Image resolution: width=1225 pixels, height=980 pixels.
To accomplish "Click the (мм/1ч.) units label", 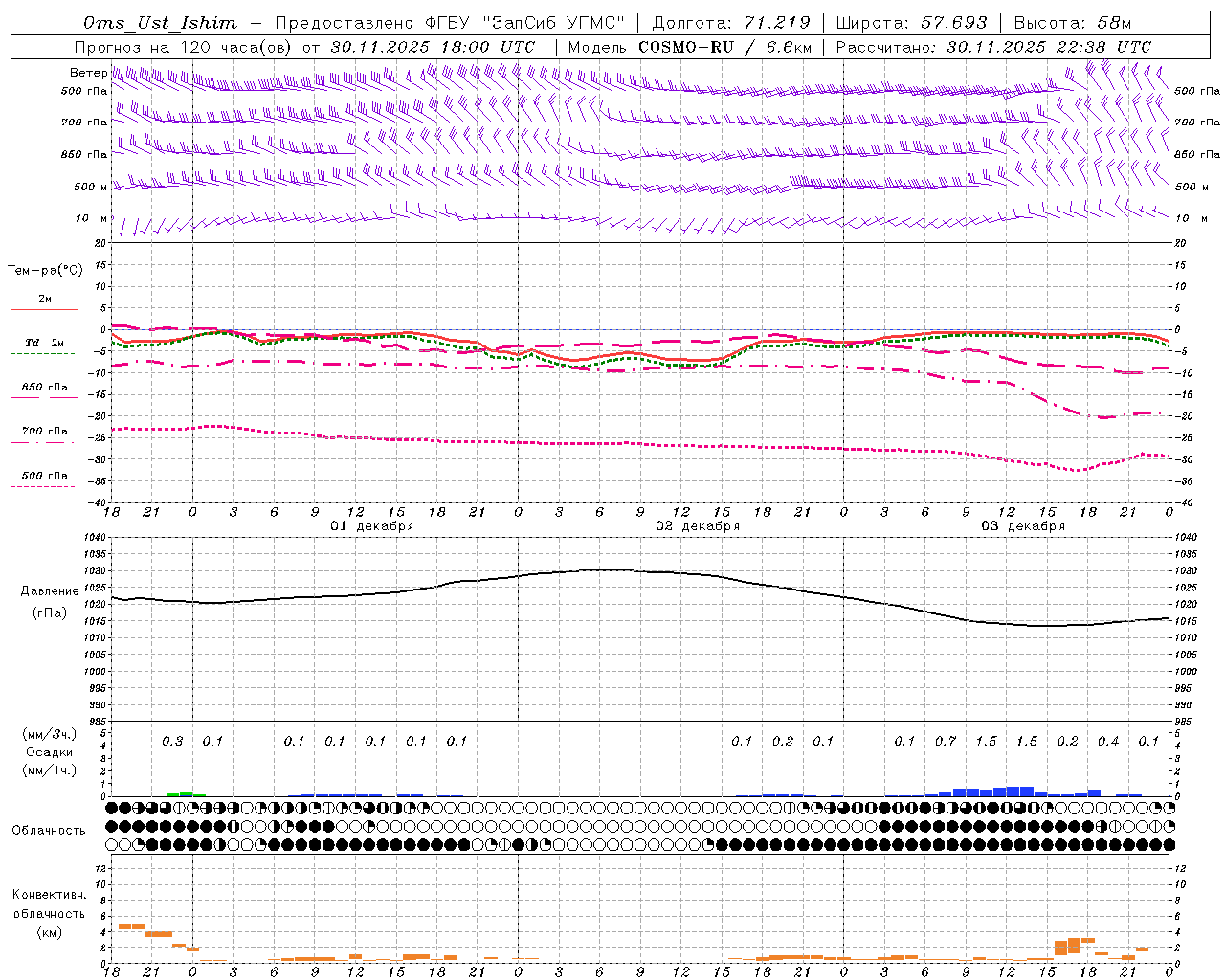I will click(50, 770).
